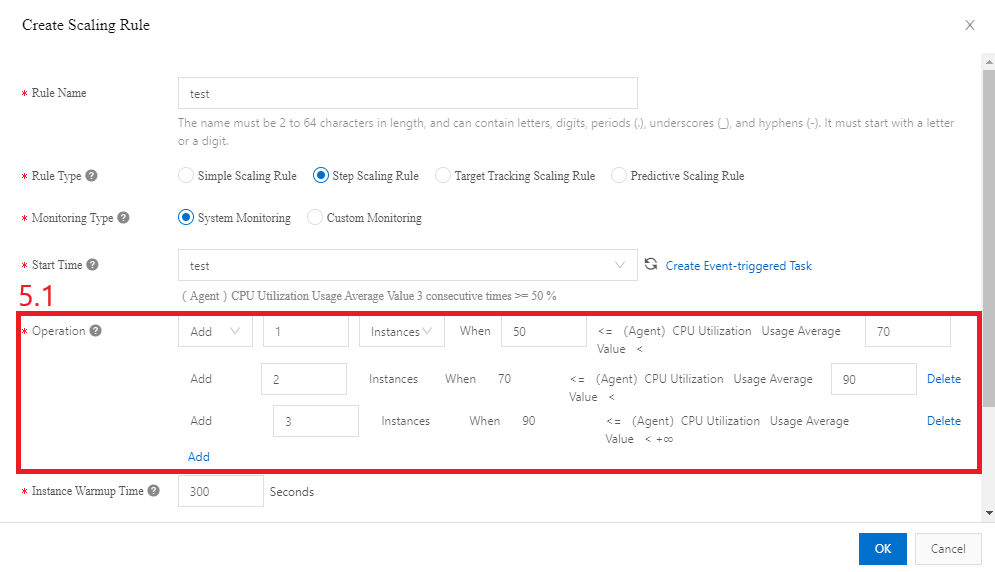Click the help icon next to Instance Warmup Time
Image resolution: width=995 pixels, height=572 pixels.
click(153, 491)
